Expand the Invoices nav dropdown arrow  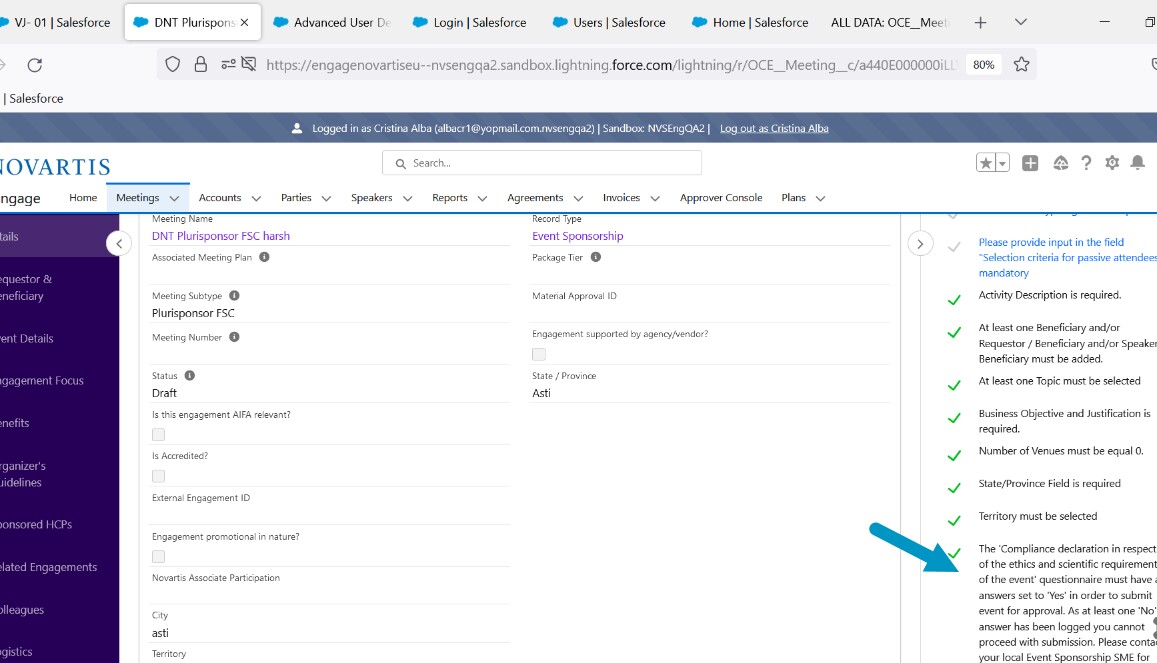(x=655, y=198)
